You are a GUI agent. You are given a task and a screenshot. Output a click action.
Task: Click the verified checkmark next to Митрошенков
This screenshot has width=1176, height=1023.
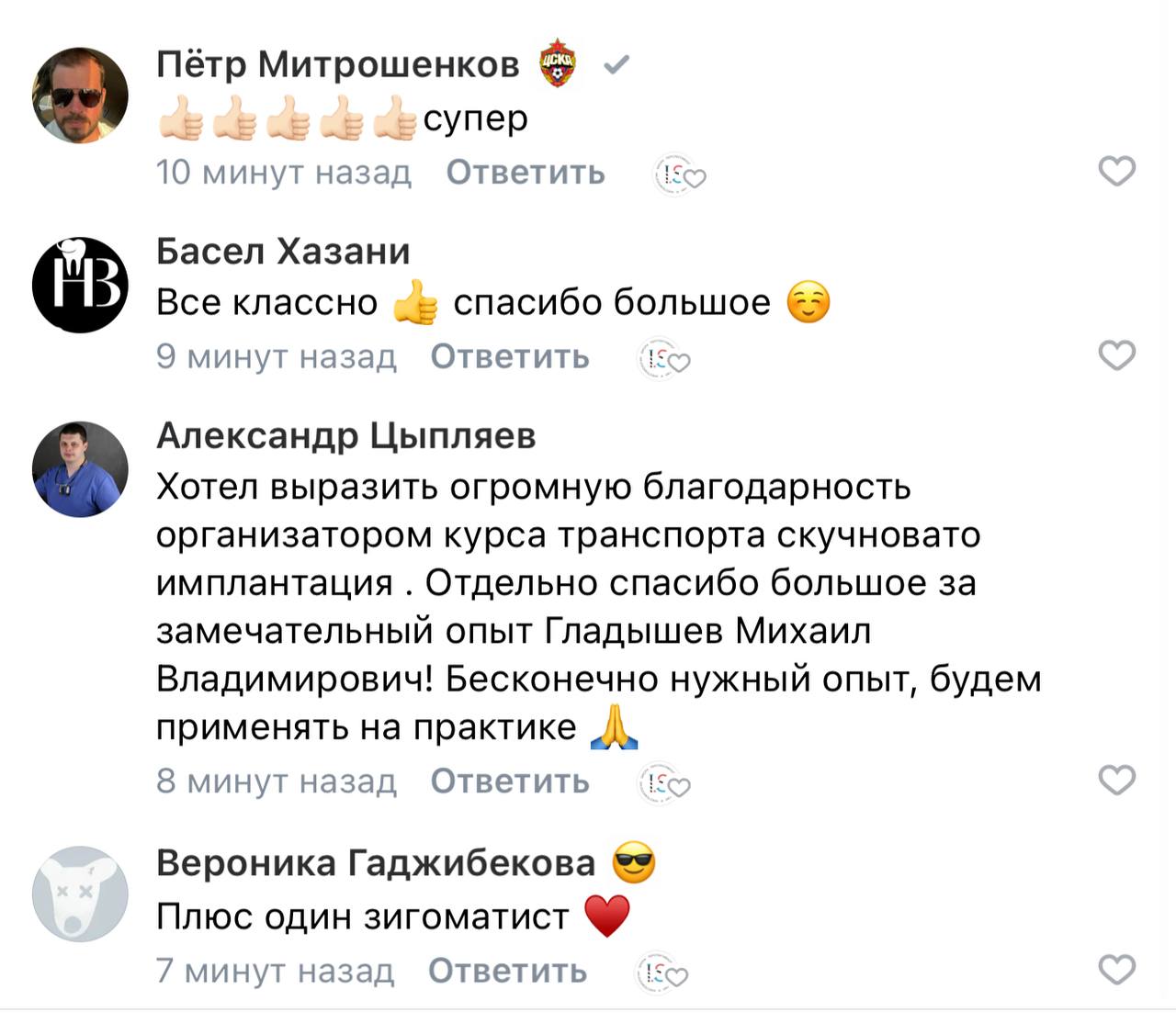(616, 64)
